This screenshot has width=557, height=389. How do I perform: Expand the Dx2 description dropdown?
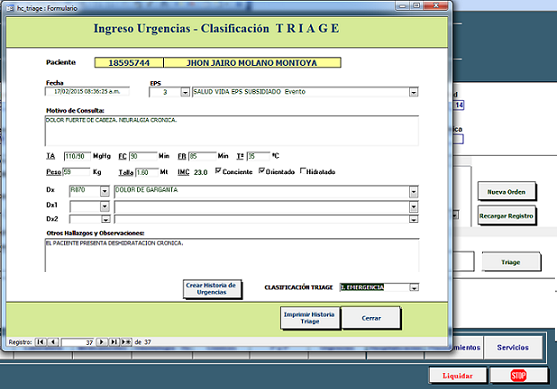point(413,220)
